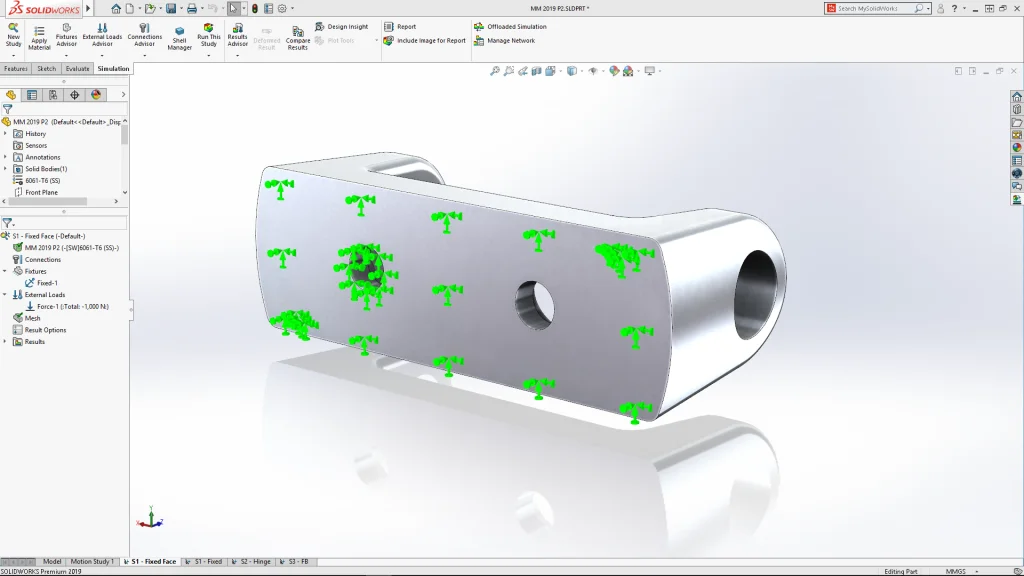The width and height of the screenshot is (1024, 576).
Task: Switch to the Evaluate tab
Action: click(77, 69)
